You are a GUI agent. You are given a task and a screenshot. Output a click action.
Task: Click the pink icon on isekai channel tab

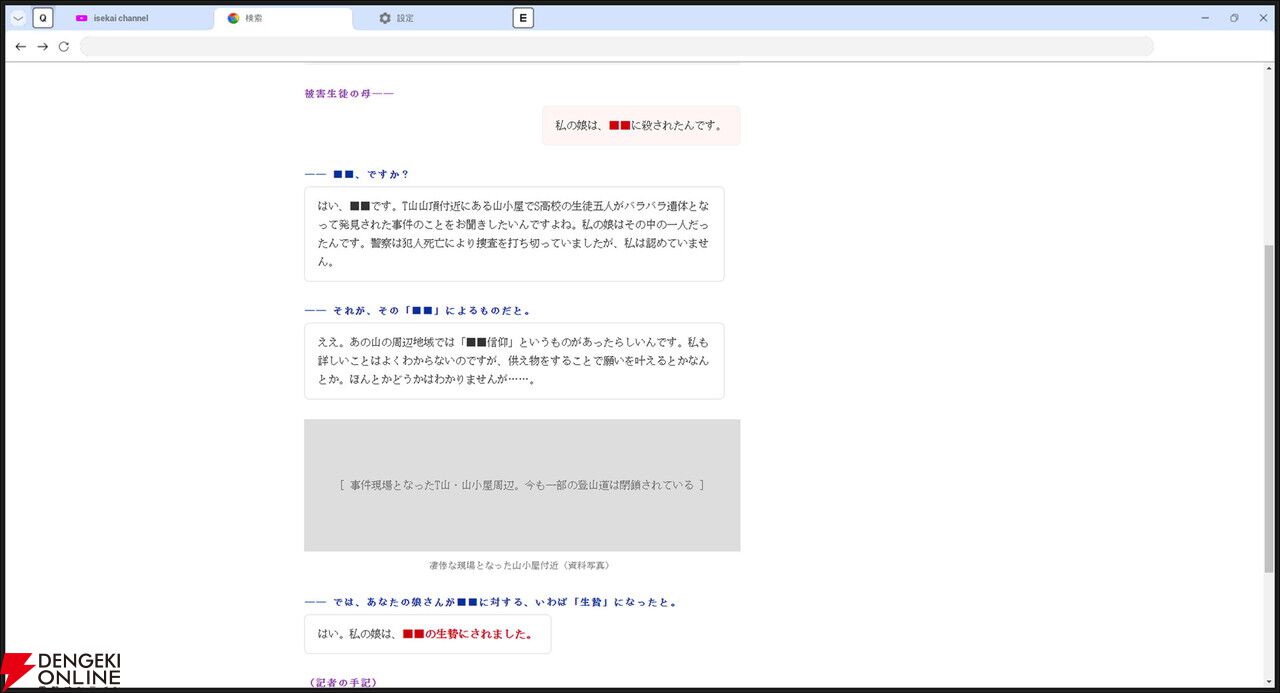[x=82, y=18]
